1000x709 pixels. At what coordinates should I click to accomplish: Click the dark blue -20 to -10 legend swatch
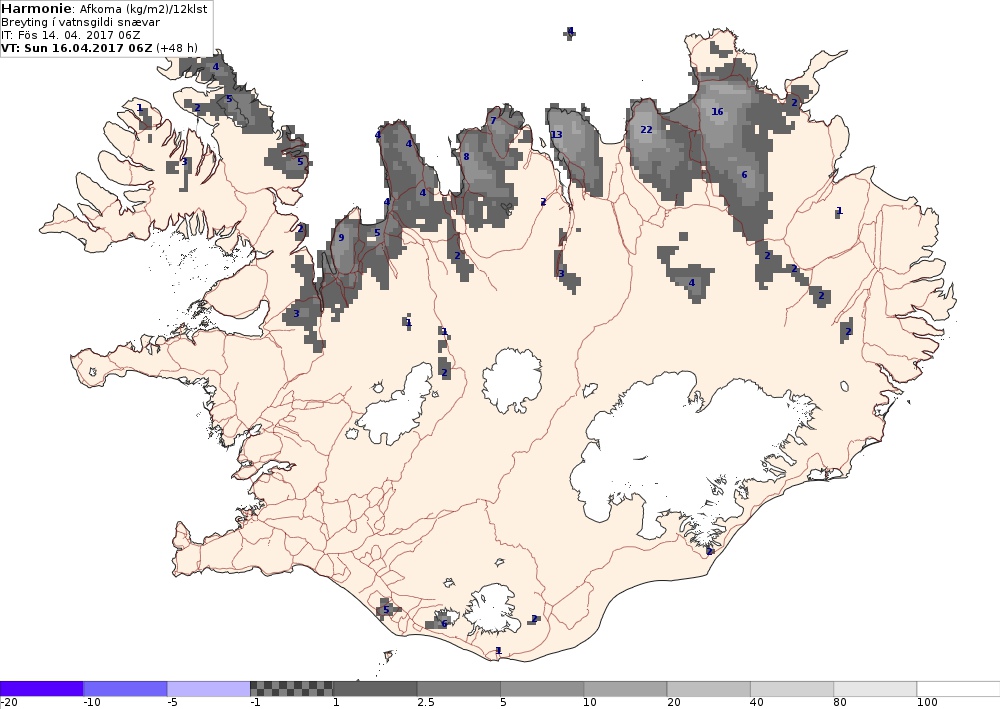(x=41, y=689)
